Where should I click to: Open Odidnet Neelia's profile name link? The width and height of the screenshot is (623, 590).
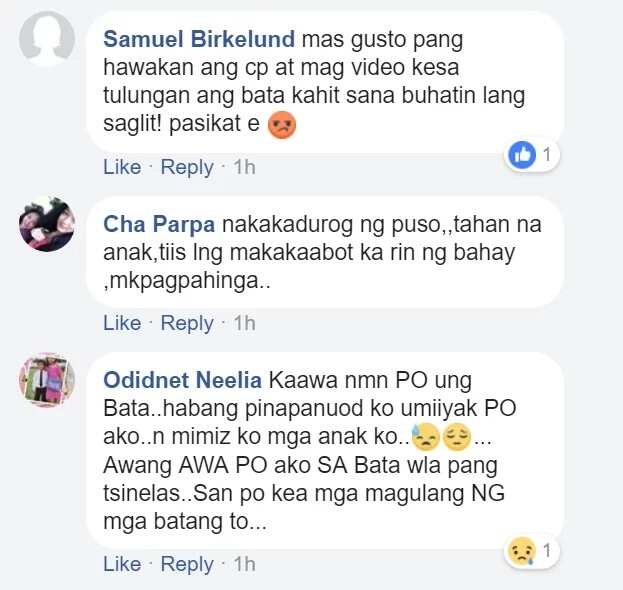182,380
